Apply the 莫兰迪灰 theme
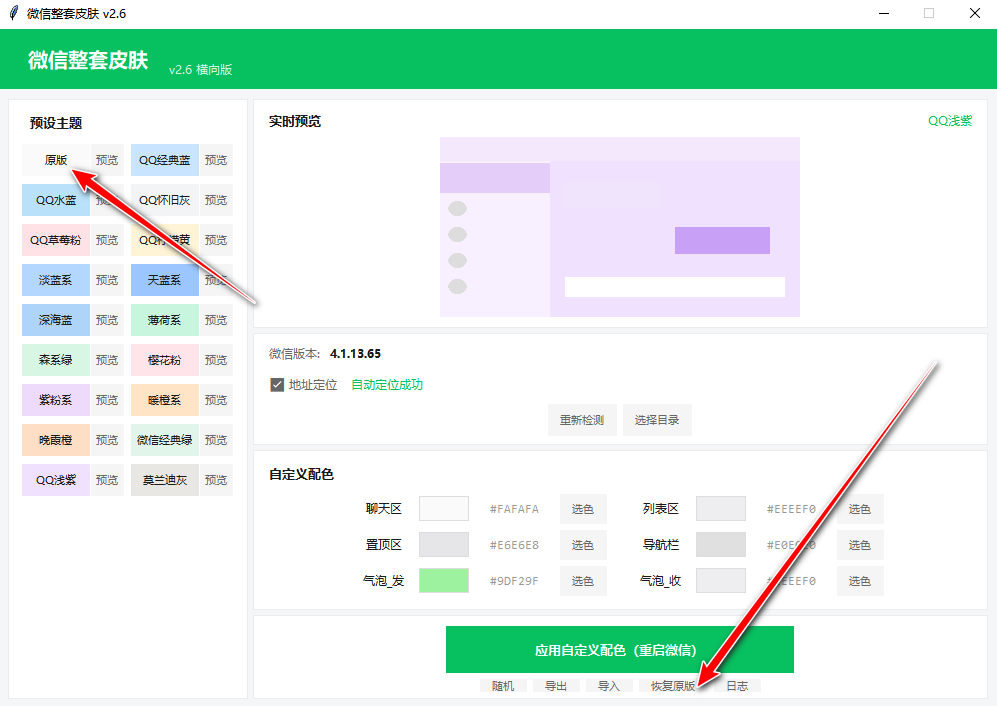 tap(165, 480)
